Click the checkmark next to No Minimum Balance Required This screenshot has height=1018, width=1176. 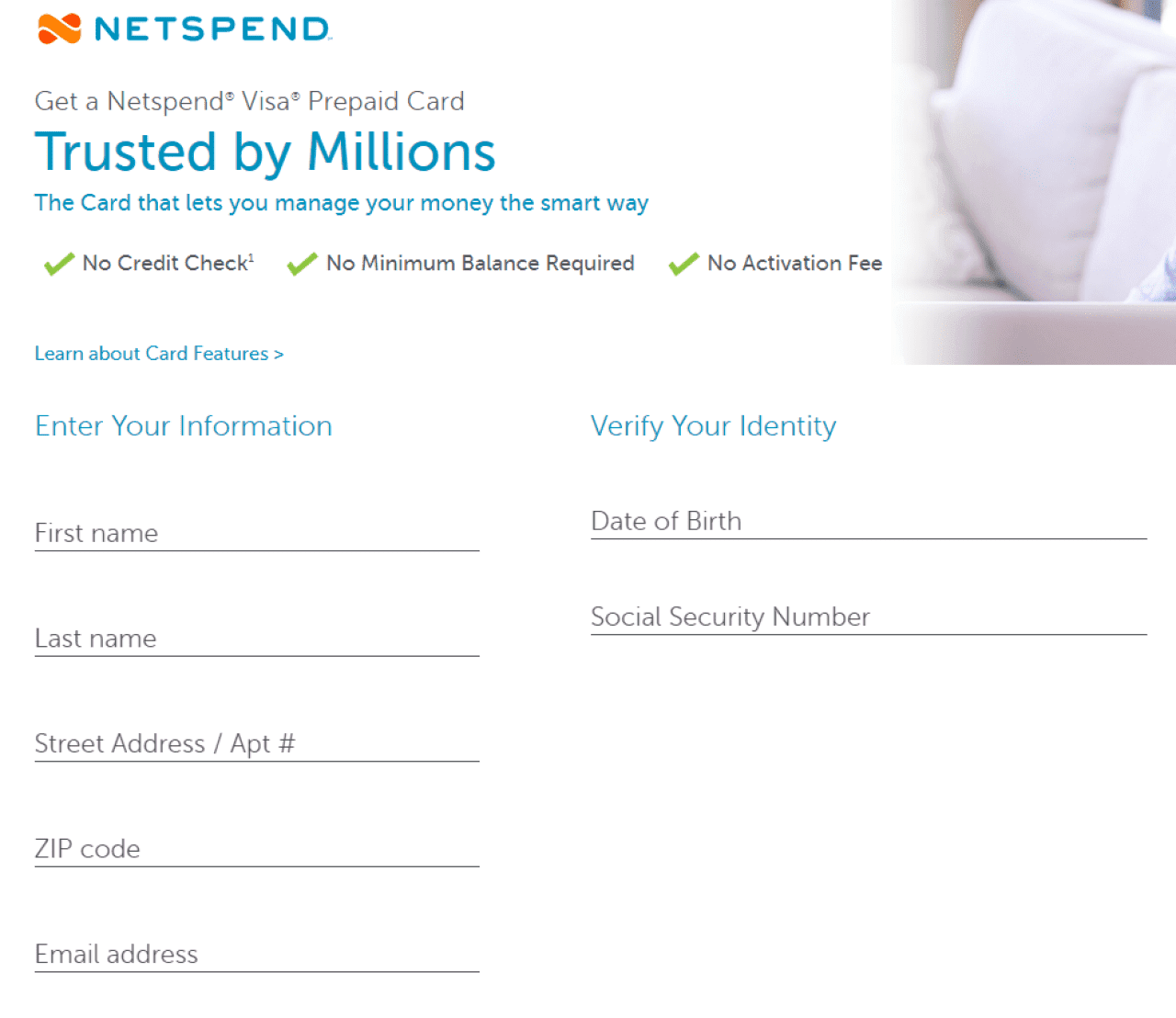[300, 264]
